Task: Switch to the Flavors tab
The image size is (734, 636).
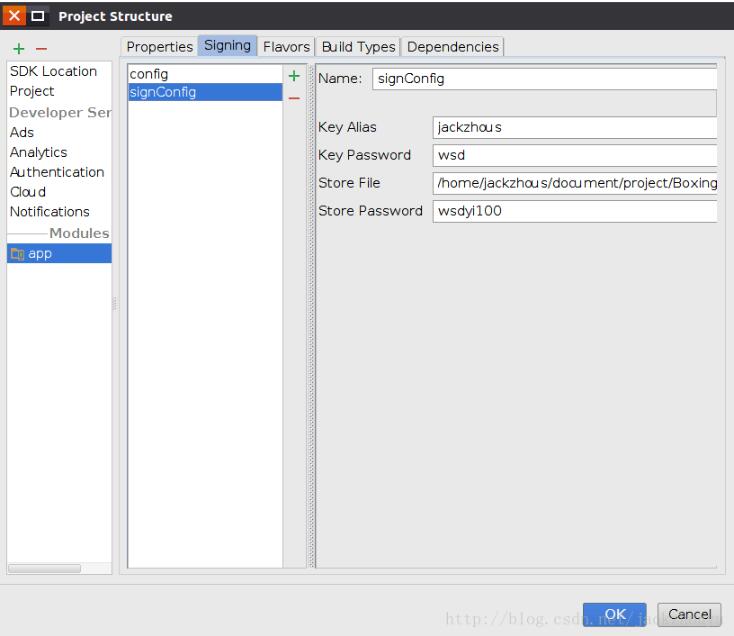Action: [x=286, y=47]
